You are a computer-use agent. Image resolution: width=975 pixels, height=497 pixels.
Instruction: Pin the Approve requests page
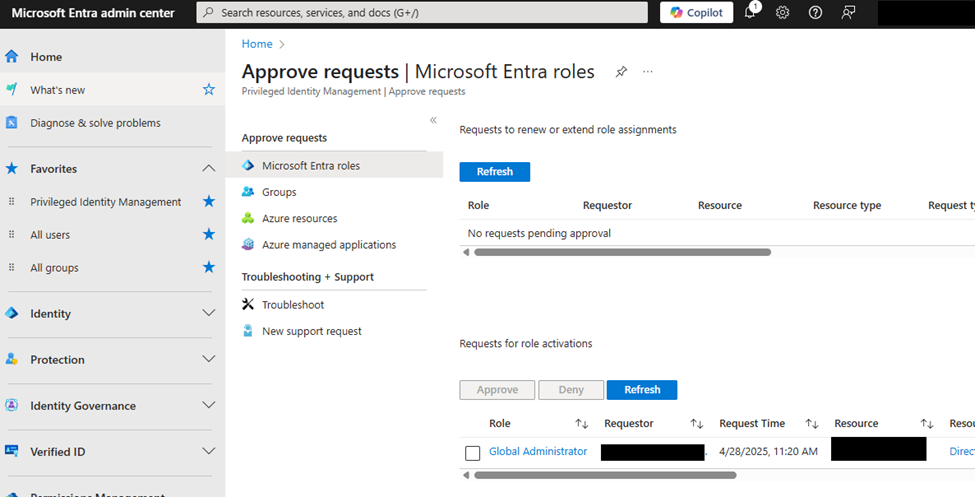621,72
